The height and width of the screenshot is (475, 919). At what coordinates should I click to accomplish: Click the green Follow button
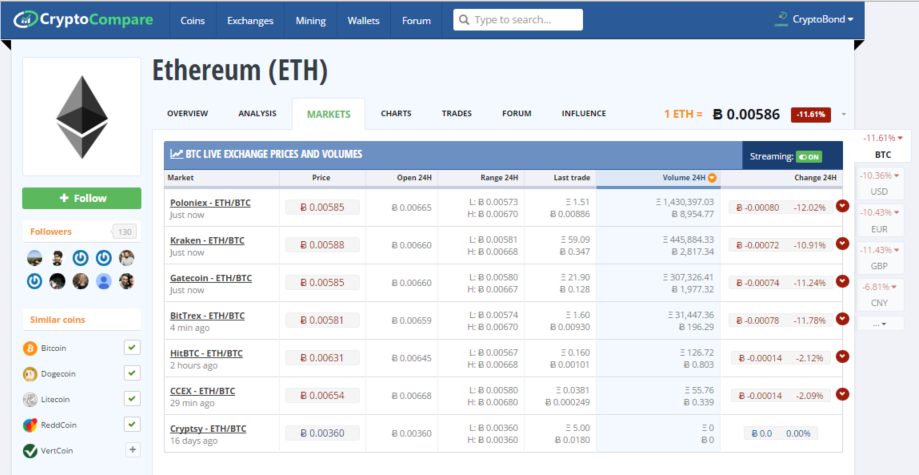tap(82, 198)
